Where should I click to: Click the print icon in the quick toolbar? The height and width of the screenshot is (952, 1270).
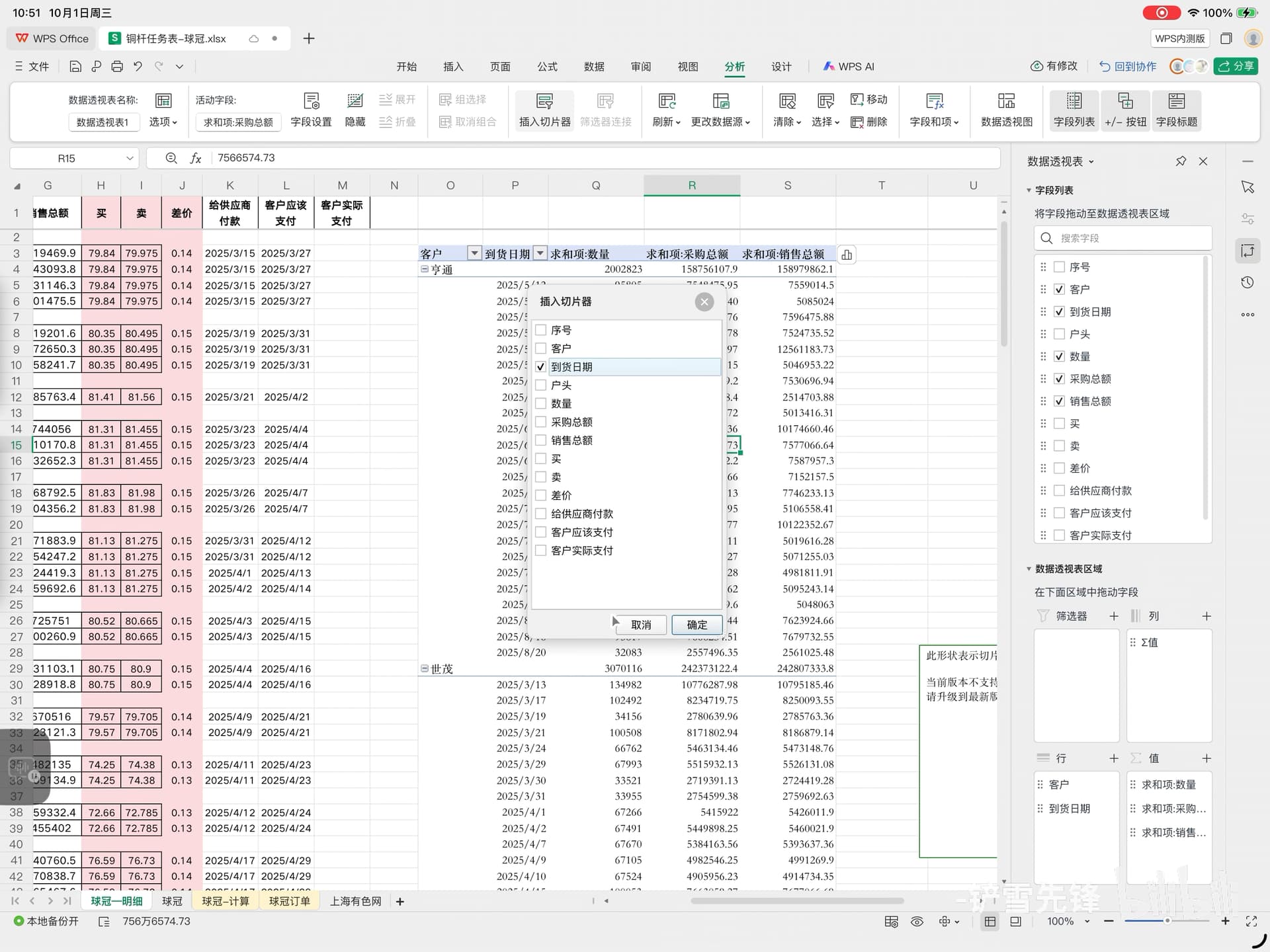click(x=117, y=66)
